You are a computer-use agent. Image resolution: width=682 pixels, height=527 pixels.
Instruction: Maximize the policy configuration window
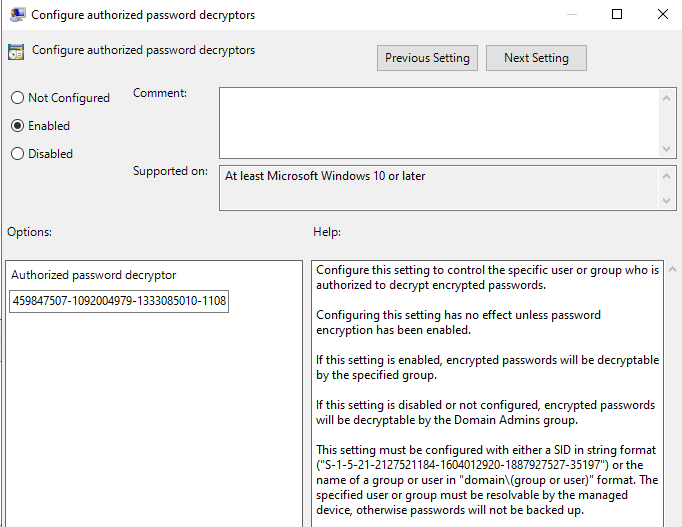[x=617, y=15]
